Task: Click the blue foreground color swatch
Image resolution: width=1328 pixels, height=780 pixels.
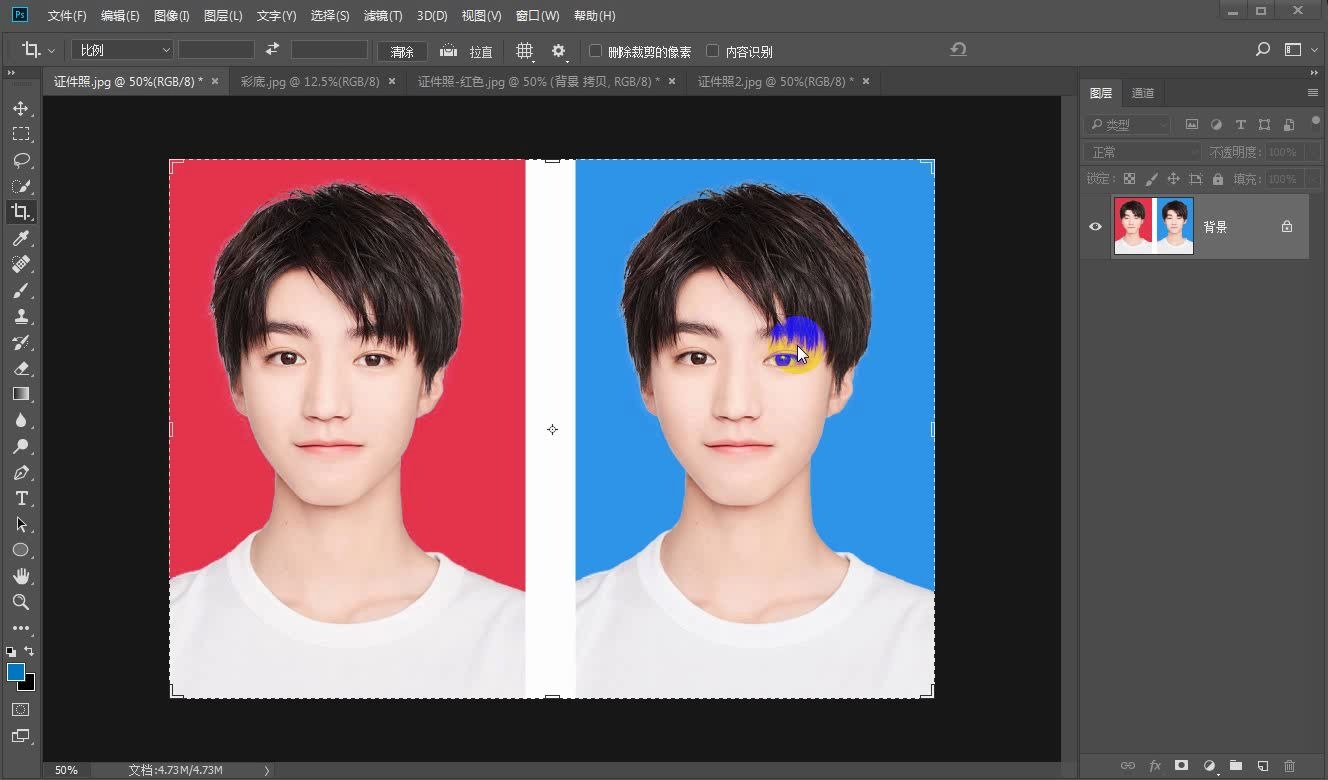Action: [x=16, y=672]
